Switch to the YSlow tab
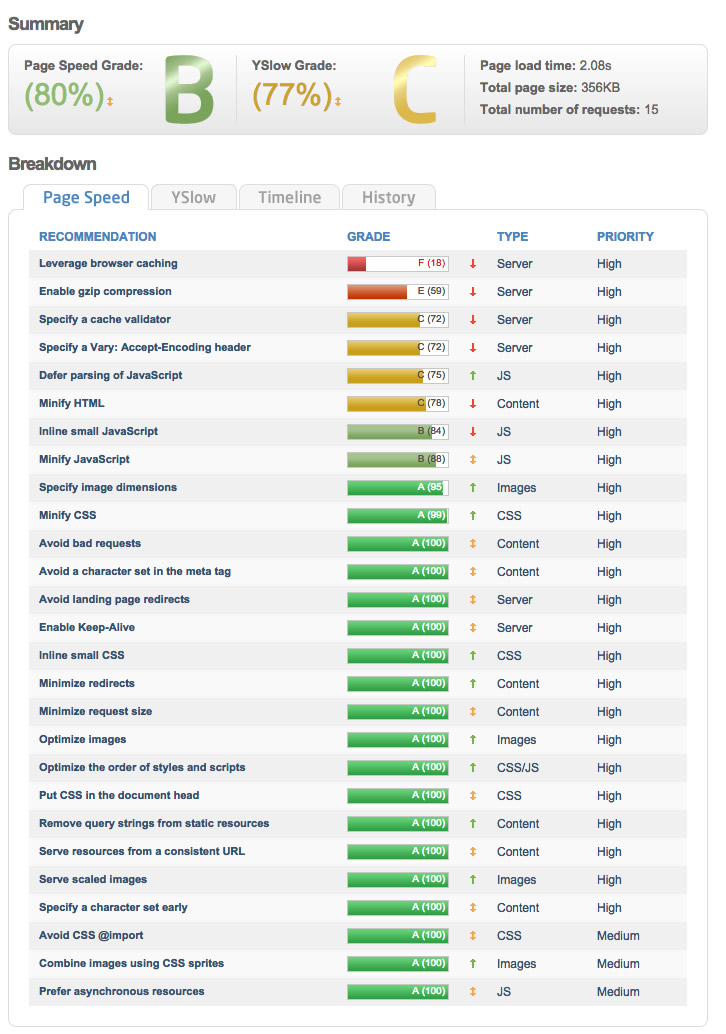The width and height of the screenshot is (726, 1034). pyautogui.click(x=193, y=197)
